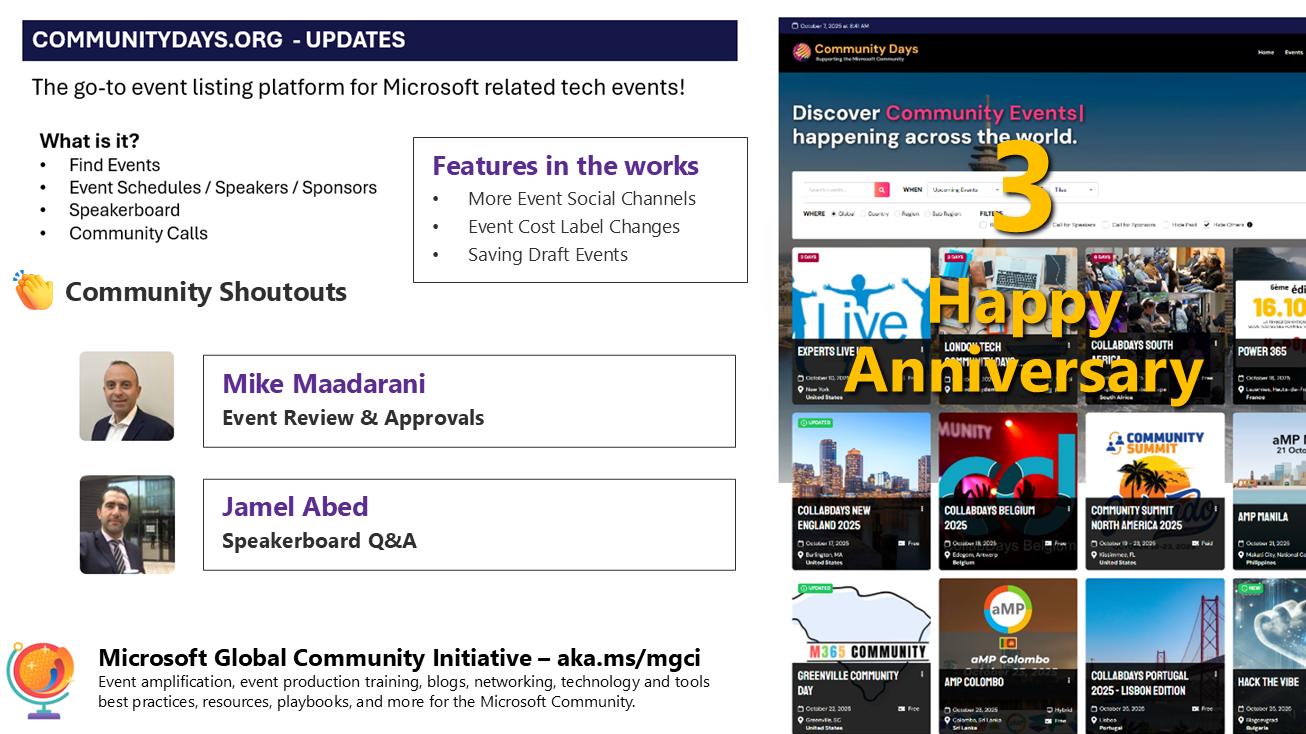Click the Community Days logo icon
The width and height of the screenshot is (1306, 734).
(802, 52)
